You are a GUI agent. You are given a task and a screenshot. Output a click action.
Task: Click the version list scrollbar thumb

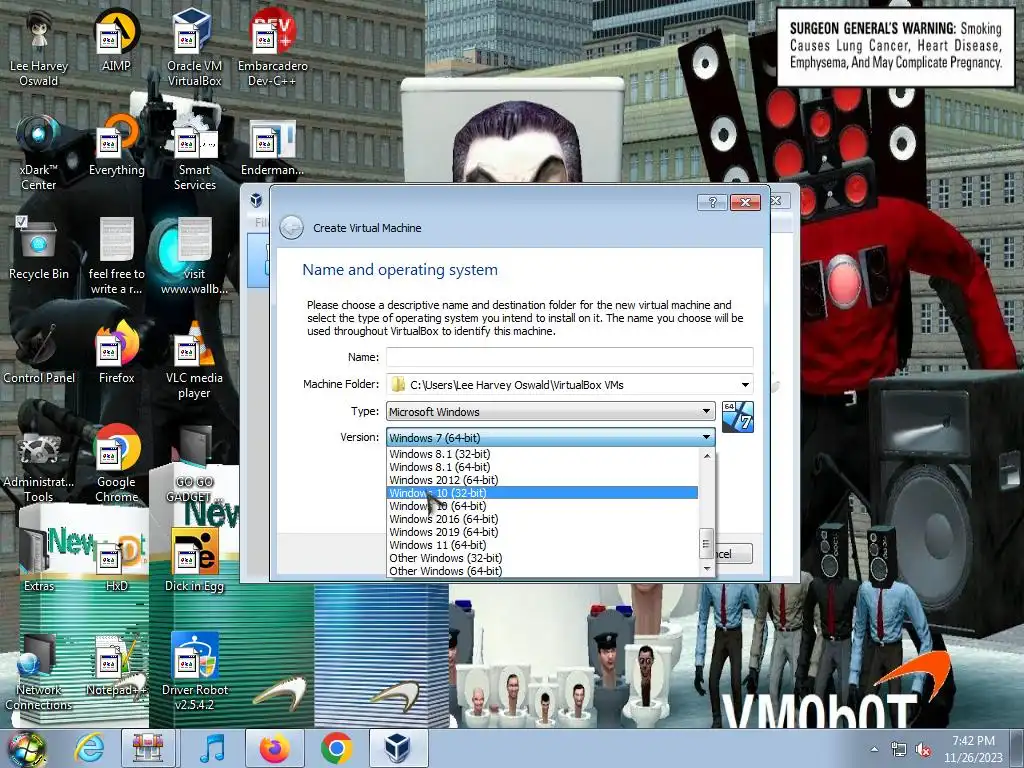(706, 543)
